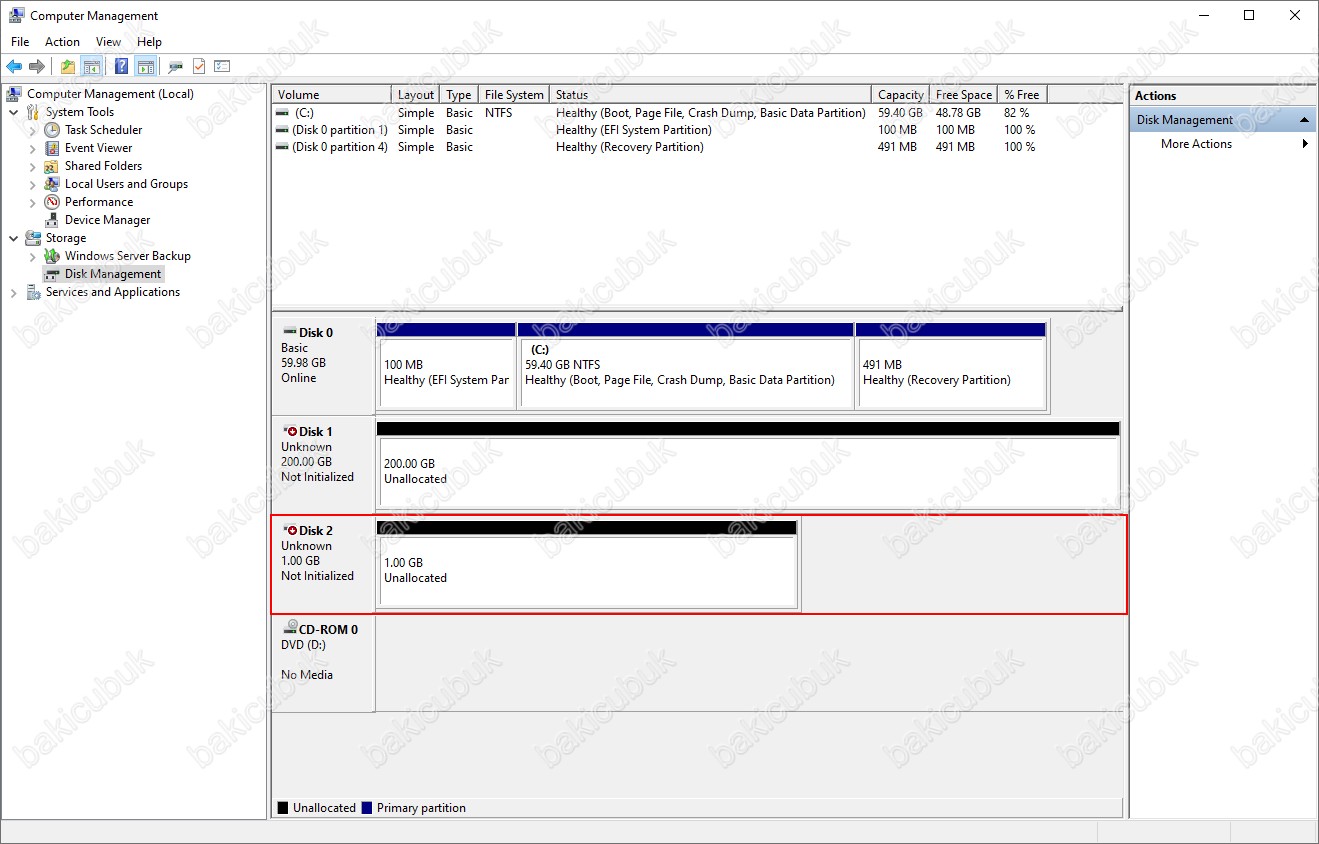The height and width of the screenshot is (844, 1319).
Task: Open Task Scheduler in the console tree
Action: coord(103,130)
